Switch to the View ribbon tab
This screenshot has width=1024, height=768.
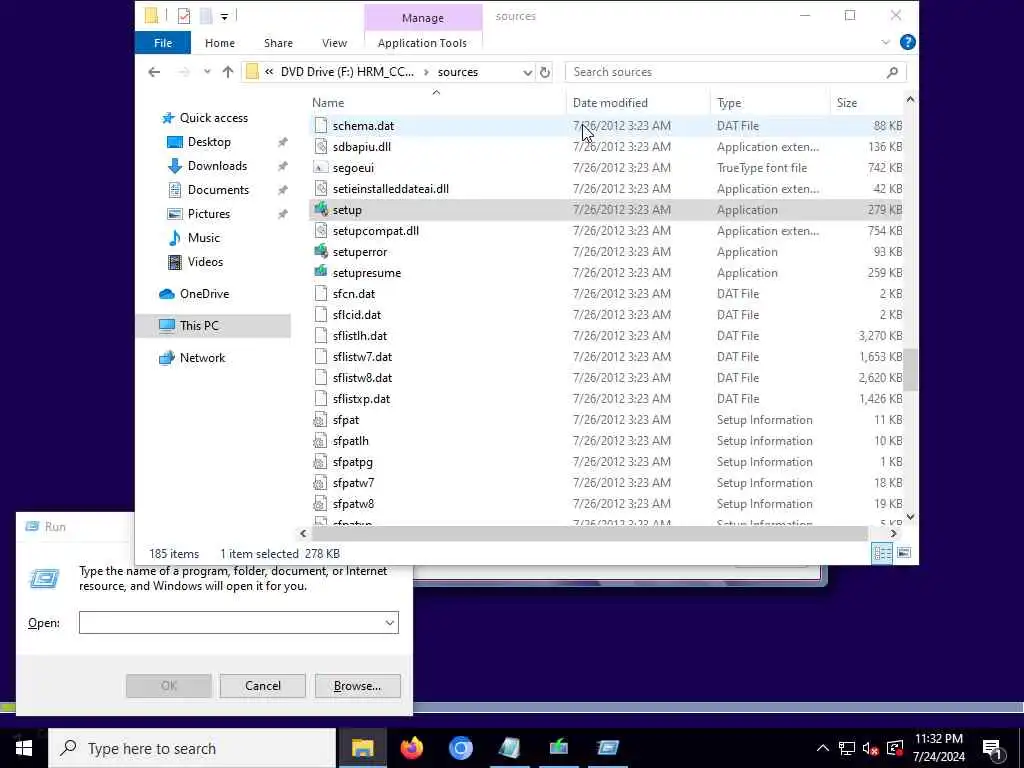coord(334,43)
